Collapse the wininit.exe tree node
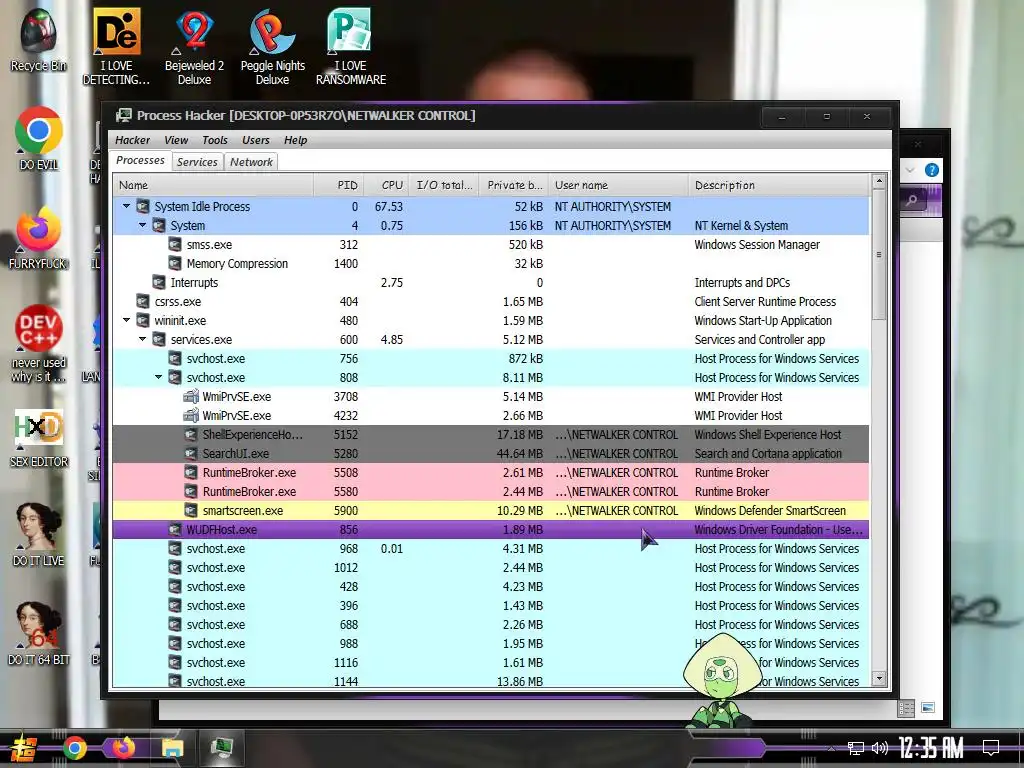The height and width of the screenshot is (768, 1024). coord(127,320)
